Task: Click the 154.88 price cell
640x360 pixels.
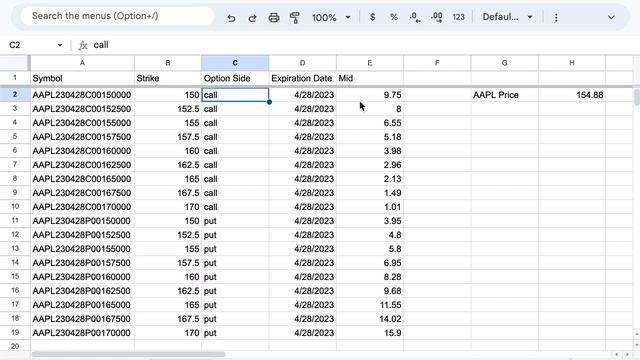Action: [572, 95]
